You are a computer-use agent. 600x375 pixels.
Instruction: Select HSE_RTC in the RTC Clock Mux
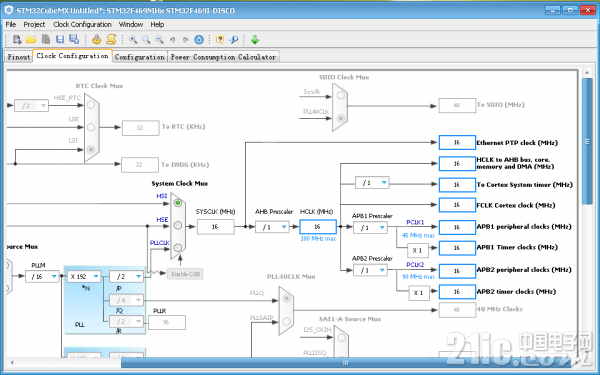click(x=91, y=105)
